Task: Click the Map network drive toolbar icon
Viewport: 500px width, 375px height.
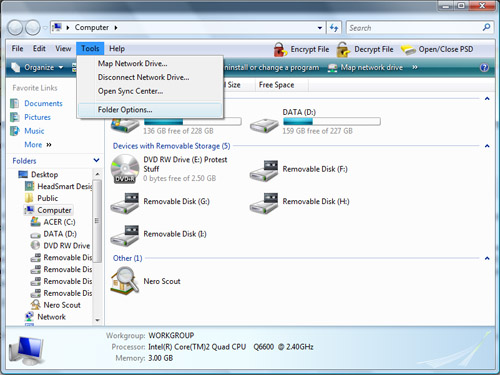Action: [332, 68]
